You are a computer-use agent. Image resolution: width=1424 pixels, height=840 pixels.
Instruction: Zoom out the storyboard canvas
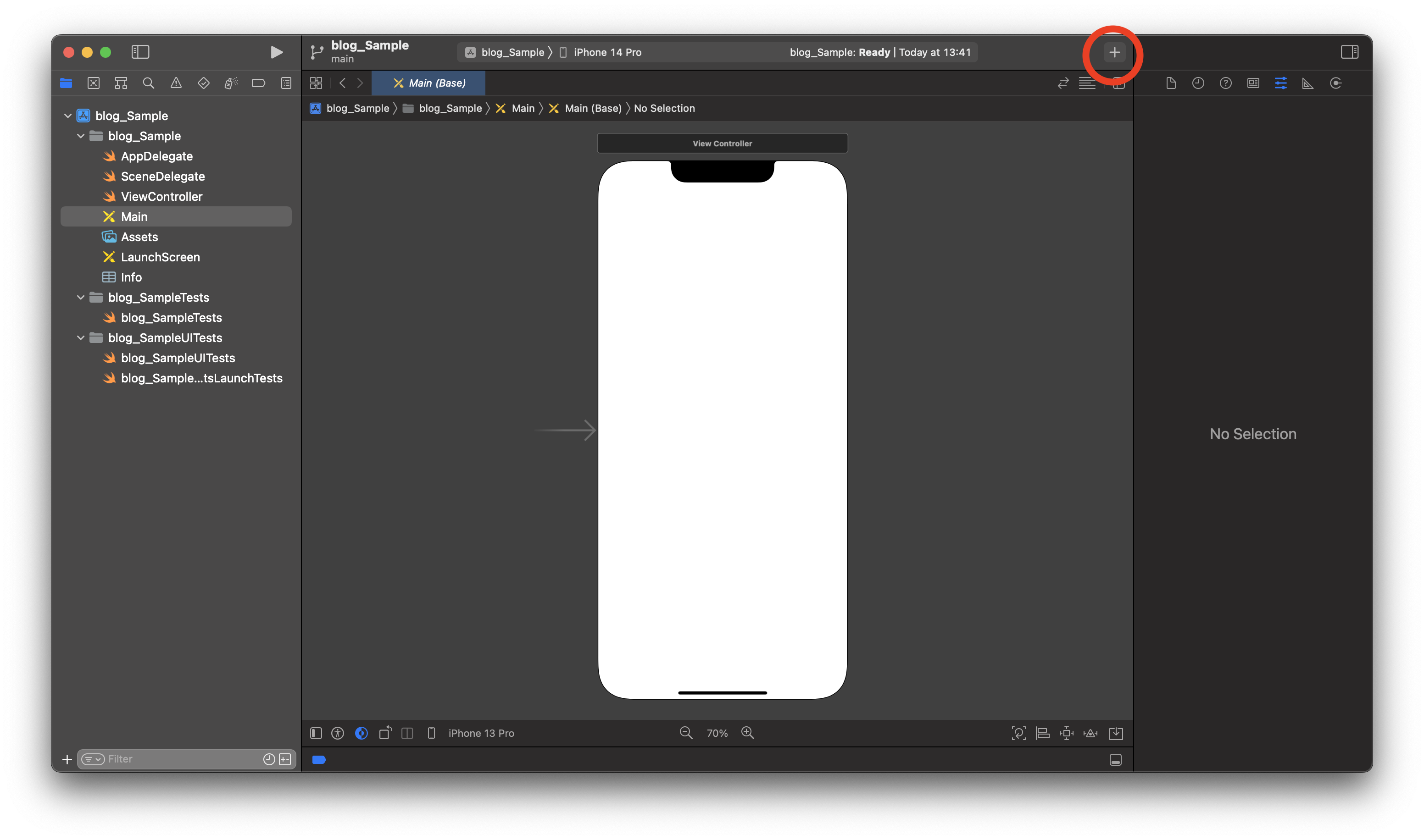tap(686, 733)
